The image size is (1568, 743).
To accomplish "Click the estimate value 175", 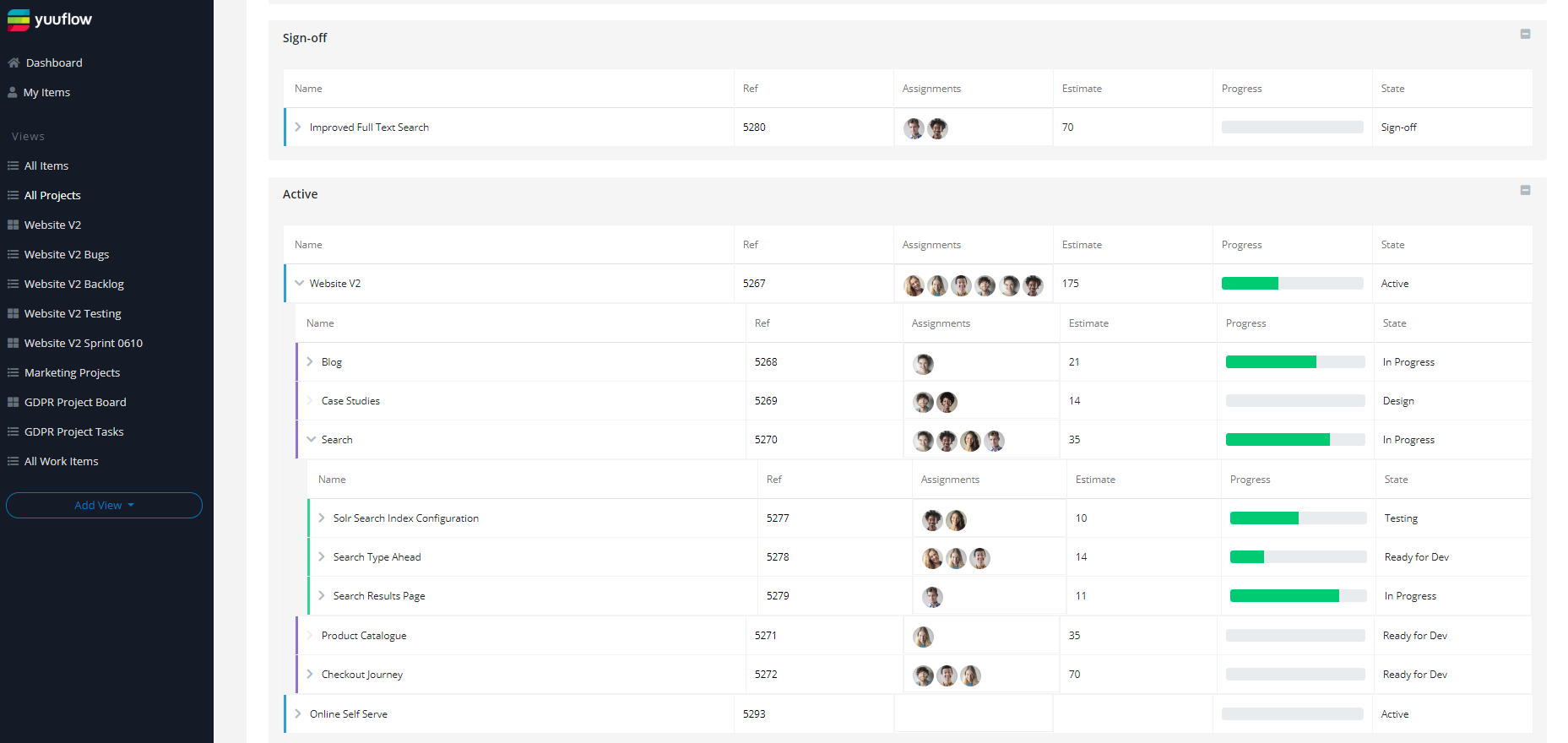I will [1071, 283].
